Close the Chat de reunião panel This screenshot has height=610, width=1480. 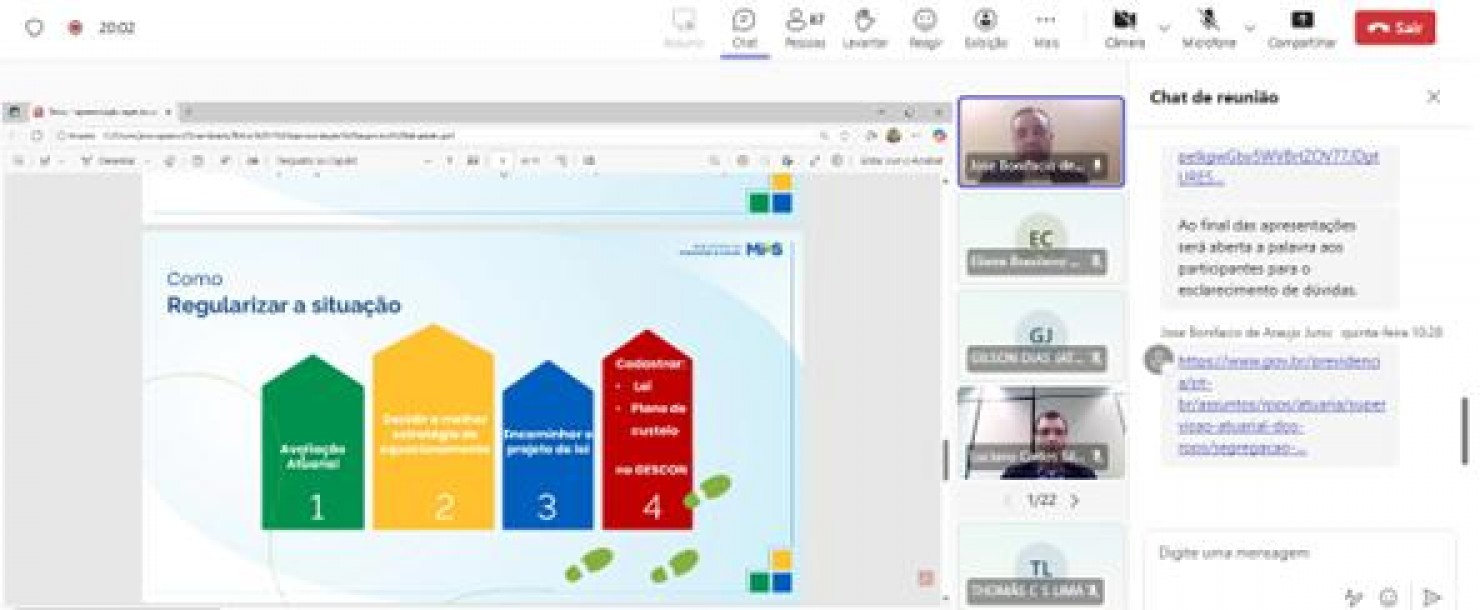pyautogui.click(x=1433, y=97)
